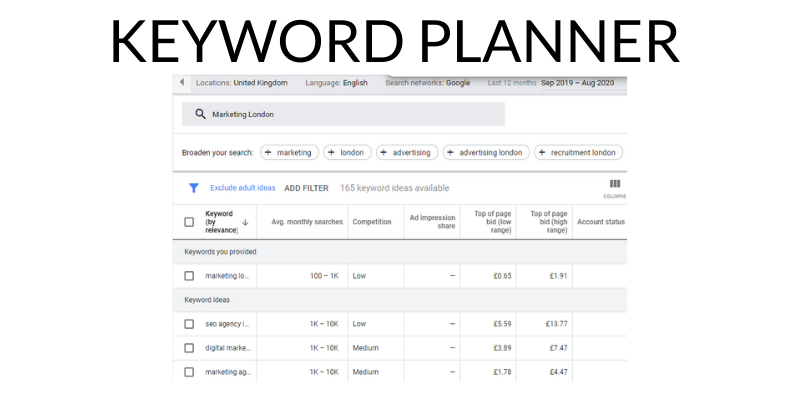Image resolution: width=800 pixels, height=400 pixels.
Task: Click plus icon on recruitment london chip
Action: 542,153
